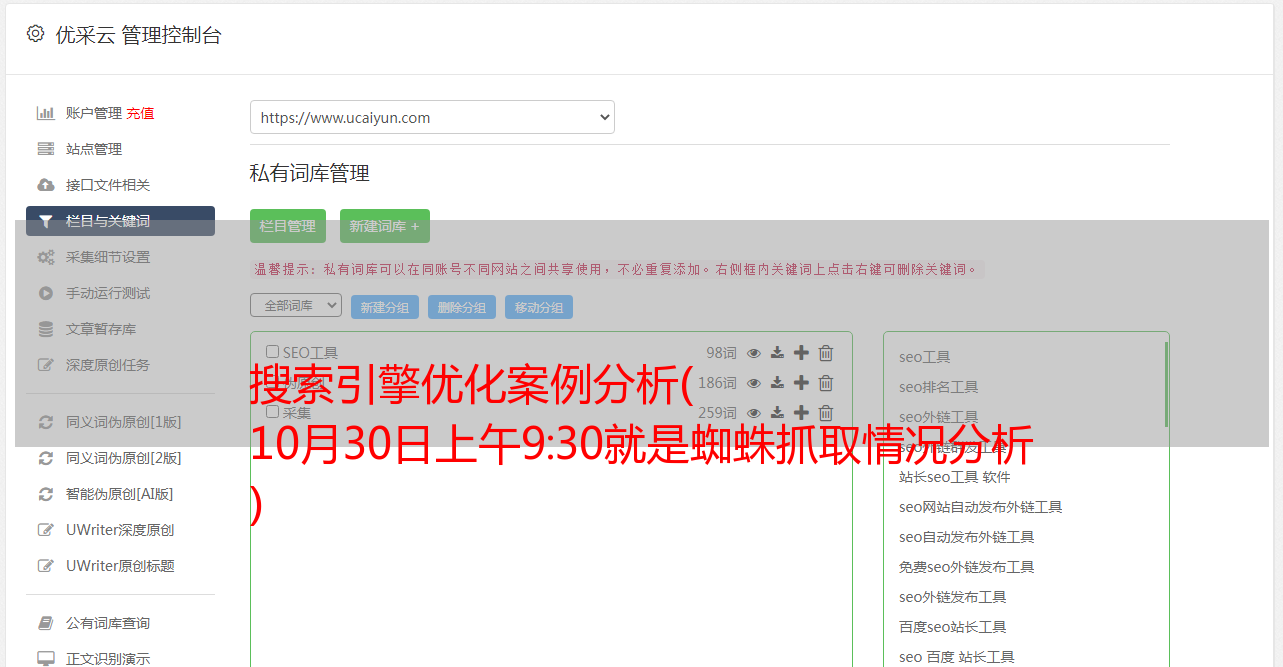1283x667 pixels.
Task: Open the 全部词库 group dropdown
Action: tap(296, 305)
